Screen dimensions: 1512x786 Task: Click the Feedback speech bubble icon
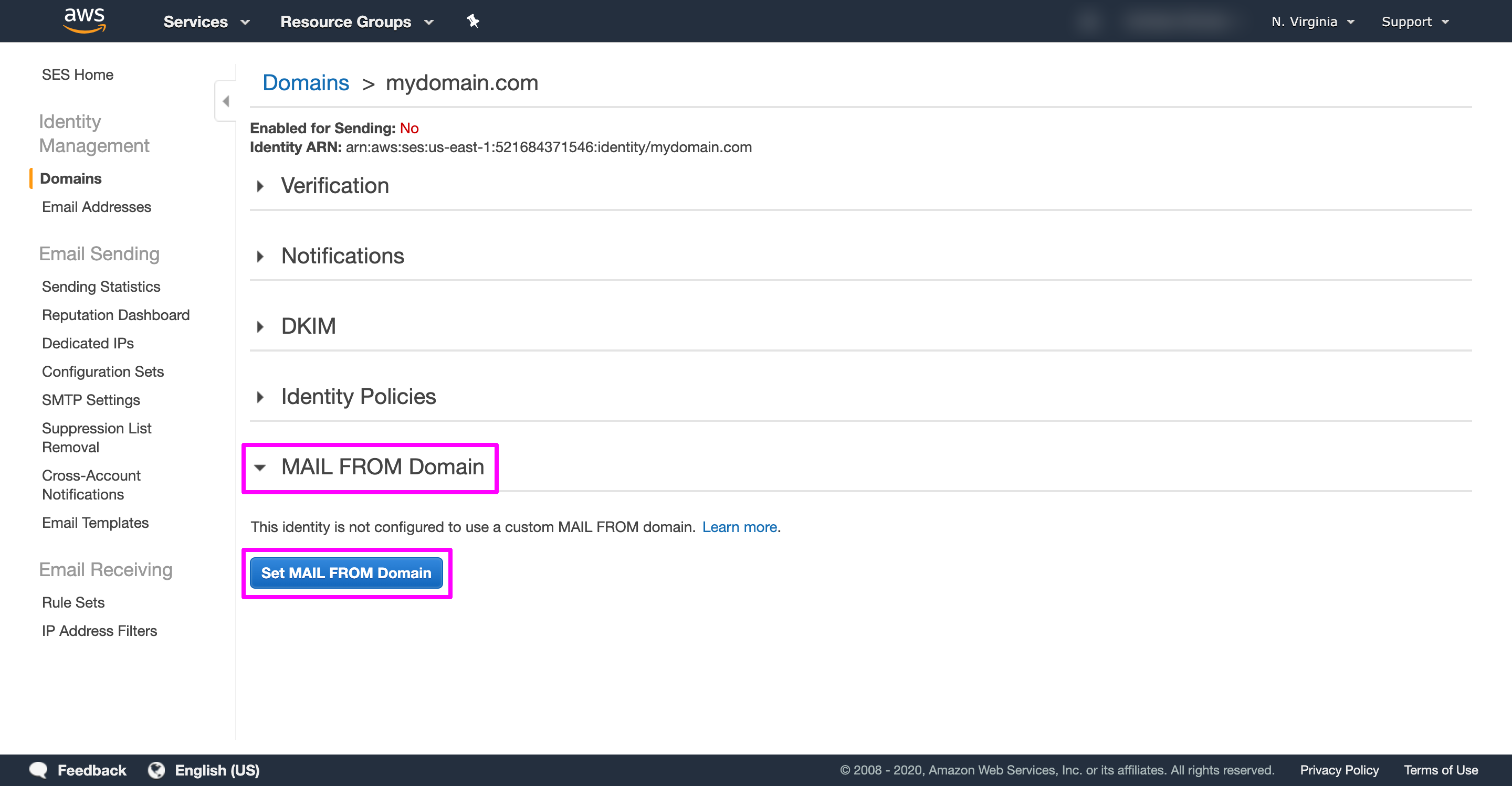39,770
